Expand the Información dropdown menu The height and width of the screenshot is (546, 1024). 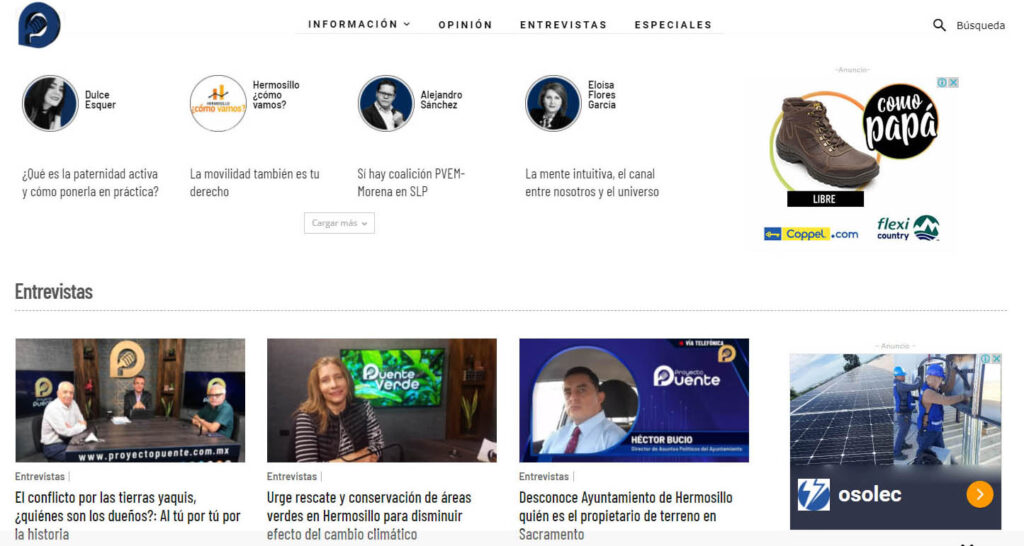[x=359, y=24]
